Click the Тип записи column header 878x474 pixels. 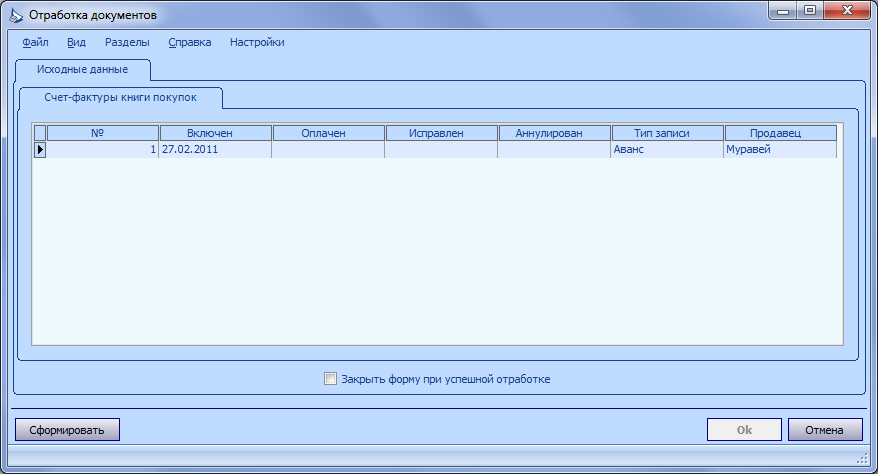coord(667,133)
